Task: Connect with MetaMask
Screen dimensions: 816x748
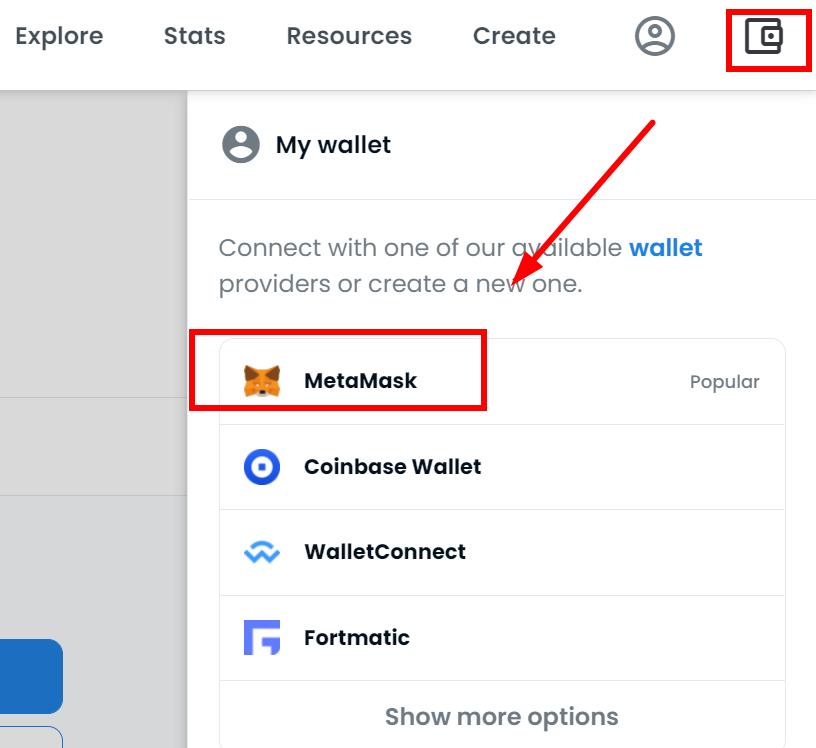Action: [502, 382]
